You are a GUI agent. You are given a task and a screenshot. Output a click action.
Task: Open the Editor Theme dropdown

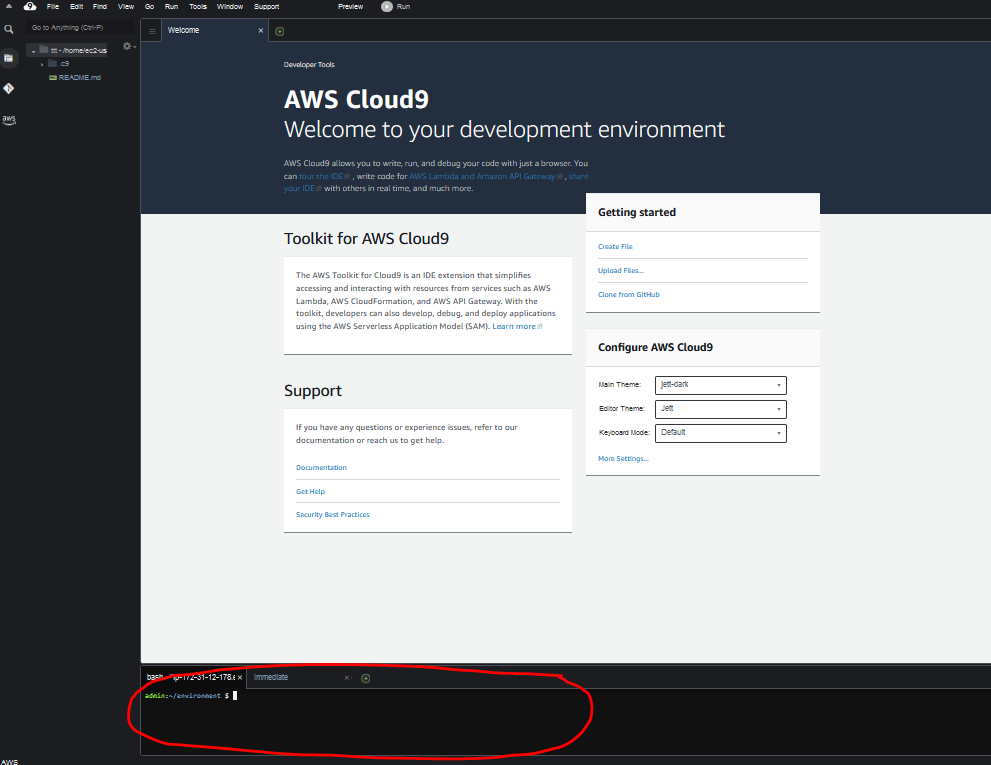(720, 409)
